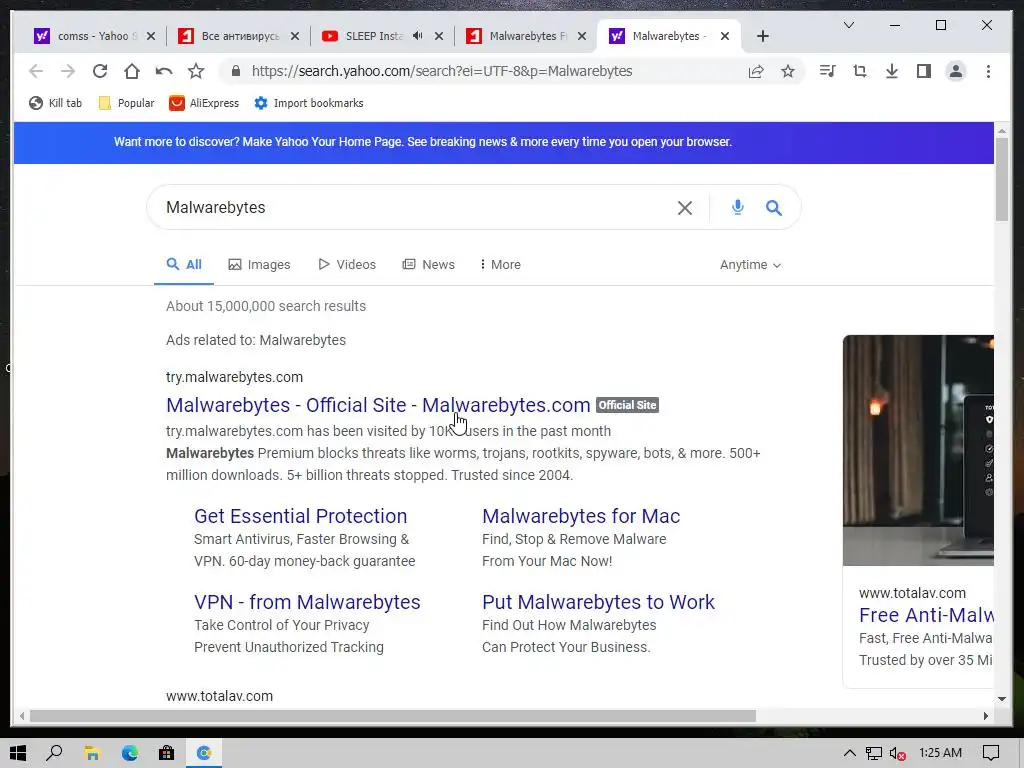Close the SLEEP Insta tab
The height and width of the screenshot is (768, 1024).
click(x=439, y=36)
